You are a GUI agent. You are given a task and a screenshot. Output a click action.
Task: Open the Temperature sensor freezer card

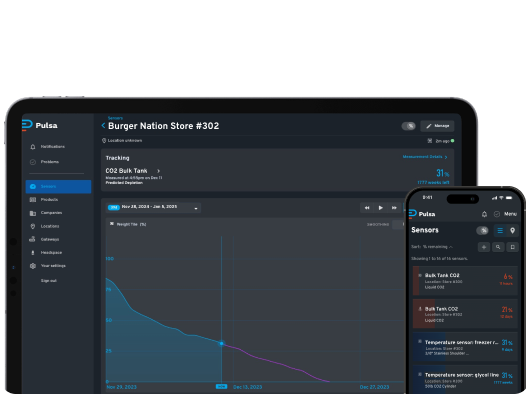(x=465, y=347)
